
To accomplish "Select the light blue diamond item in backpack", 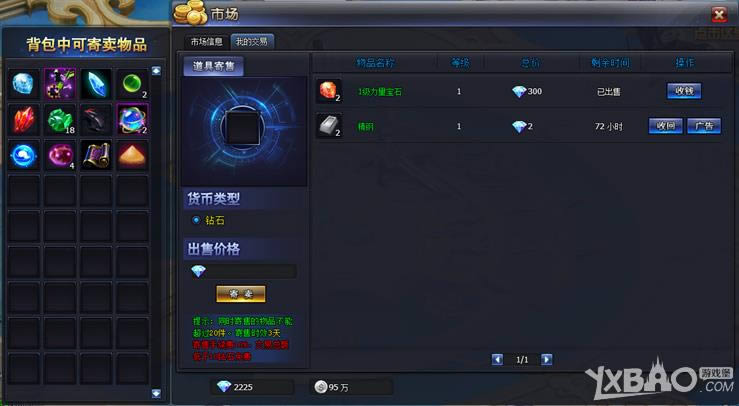I will pyautogui.click(x=23, y=84).
